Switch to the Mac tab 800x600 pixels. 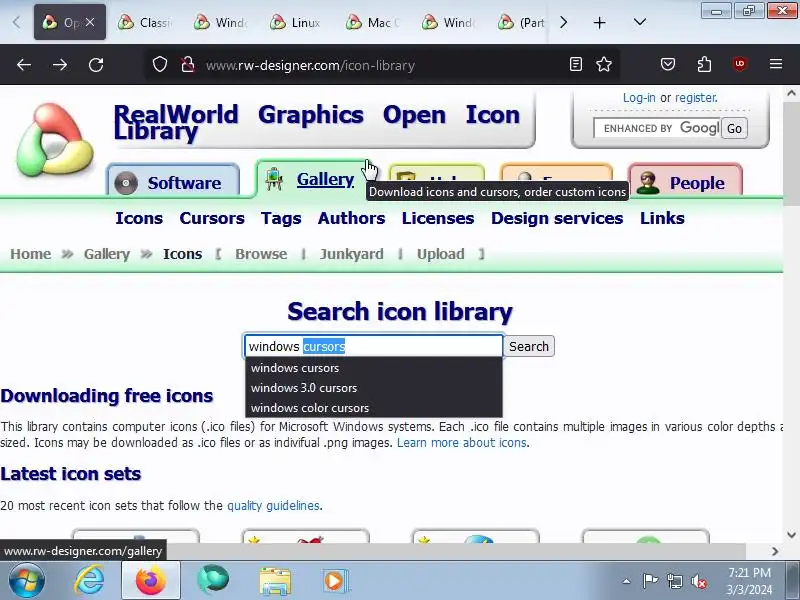click(373, 22)
